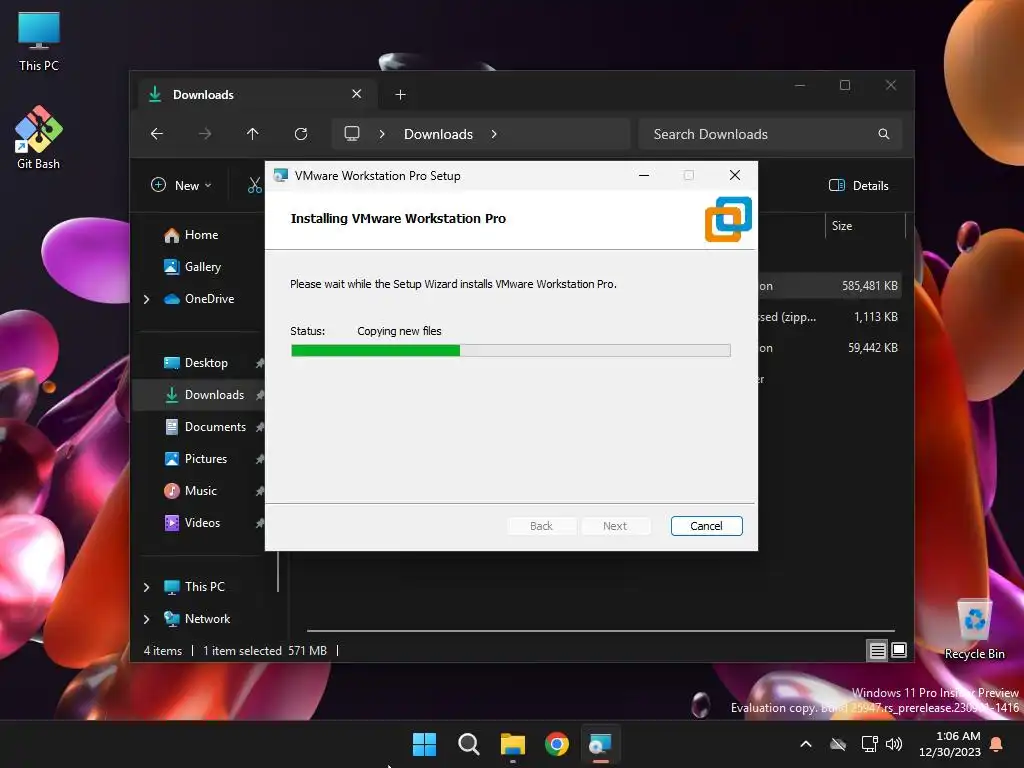This screenshot has height=768, width=1024.
Task: Select the 585,481 KB file row
Action: (830, 286)
